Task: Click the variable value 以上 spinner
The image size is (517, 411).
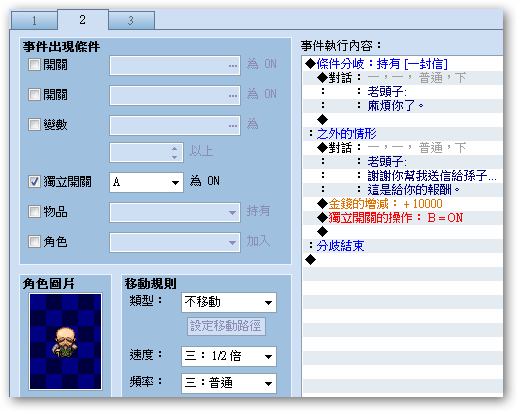Action: [146, 153]
